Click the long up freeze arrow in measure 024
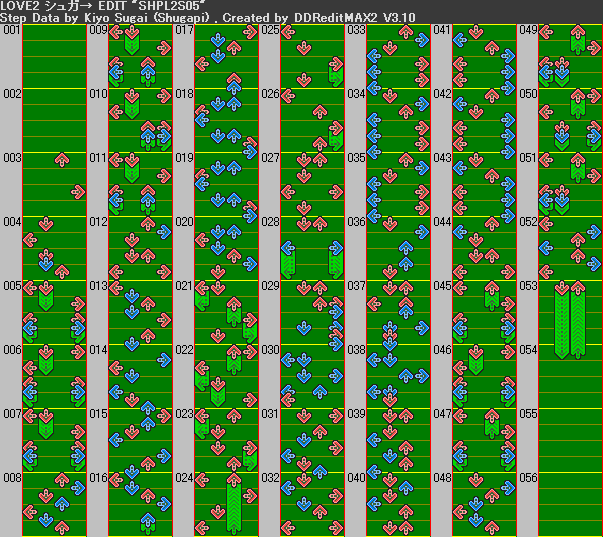 click(x=234, y=504)
